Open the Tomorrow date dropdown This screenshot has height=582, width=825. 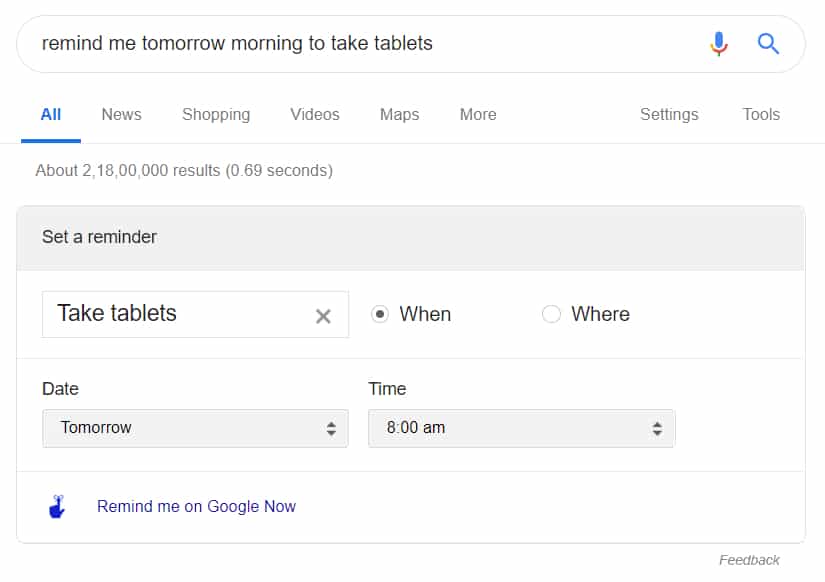tap(195, 428)
